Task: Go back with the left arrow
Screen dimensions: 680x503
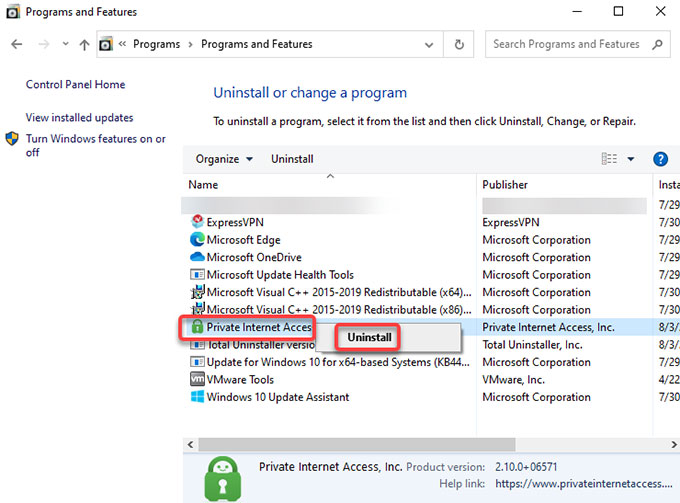Action: pos(16,44)
